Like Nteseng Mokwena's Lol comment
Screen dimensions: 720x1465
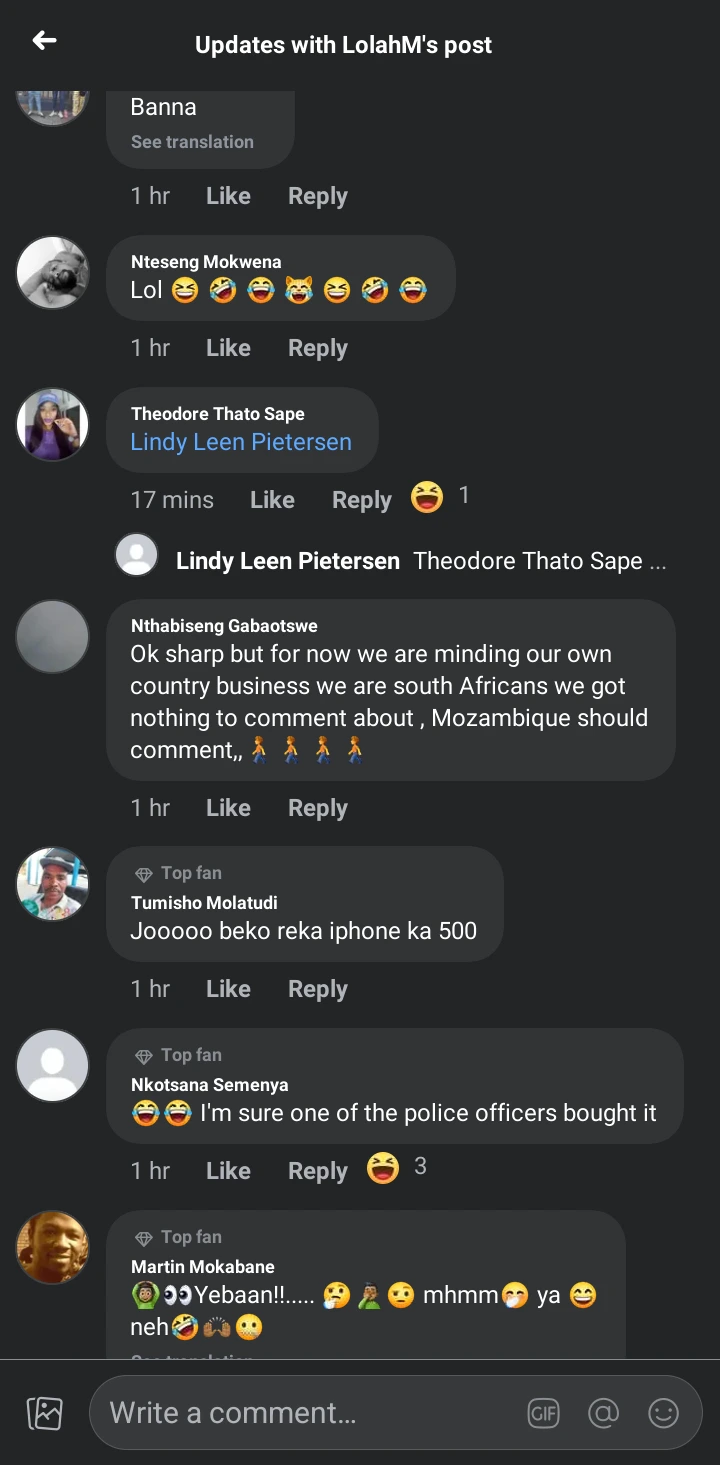coord(228,348)
